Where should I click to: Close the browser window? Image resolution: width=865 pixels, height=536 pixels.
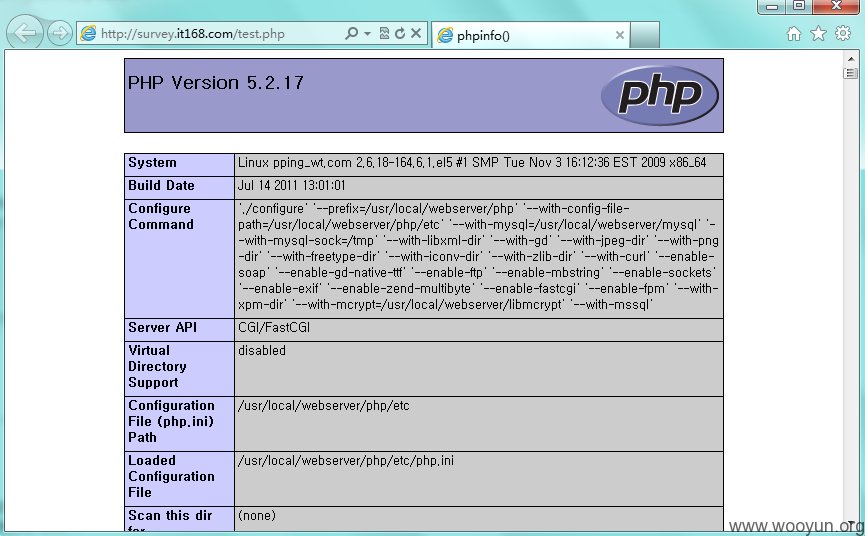pos(836,7)
